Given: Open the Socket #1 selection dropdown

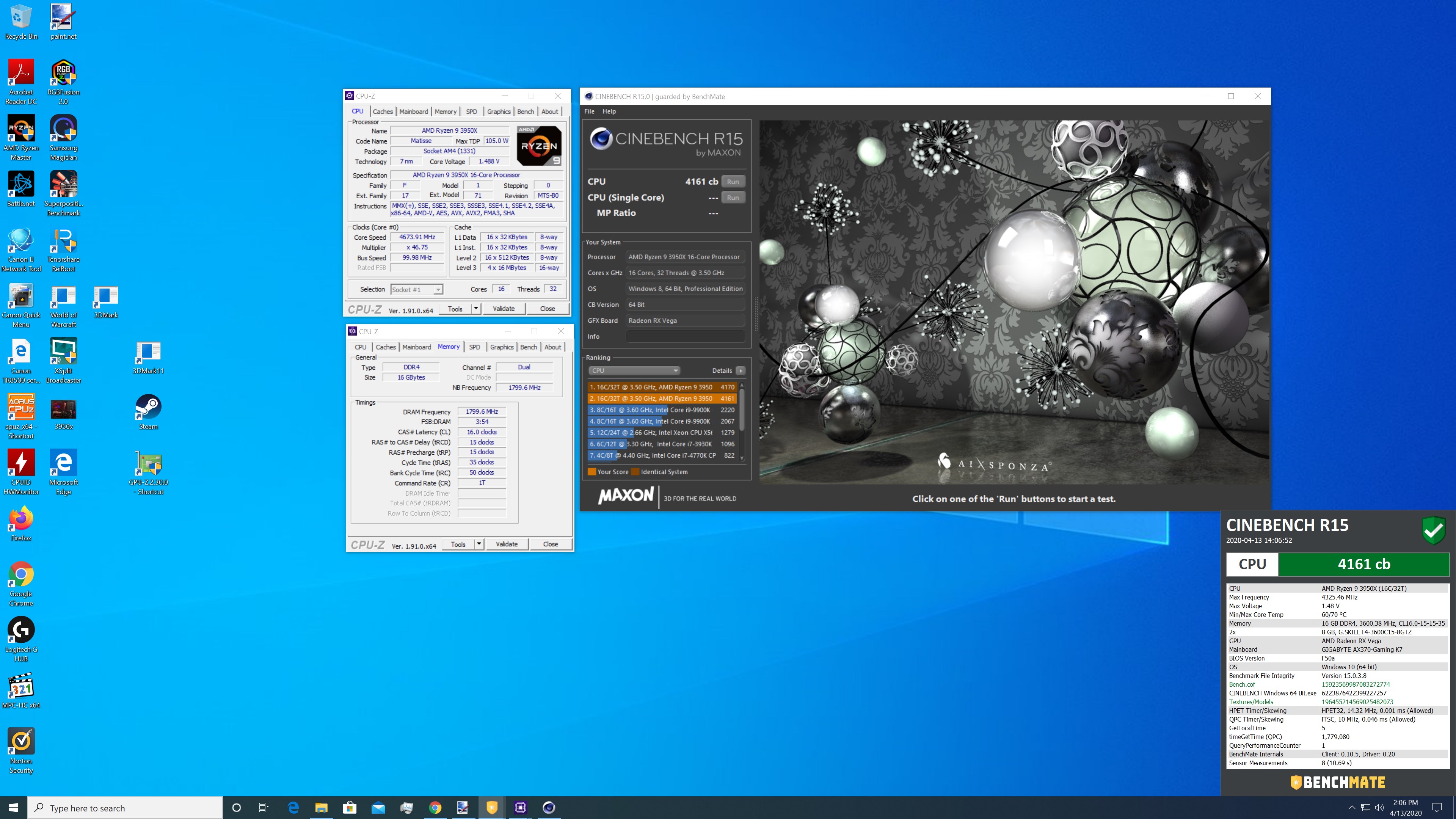Looking at the screenshot, I should [417, 289].
